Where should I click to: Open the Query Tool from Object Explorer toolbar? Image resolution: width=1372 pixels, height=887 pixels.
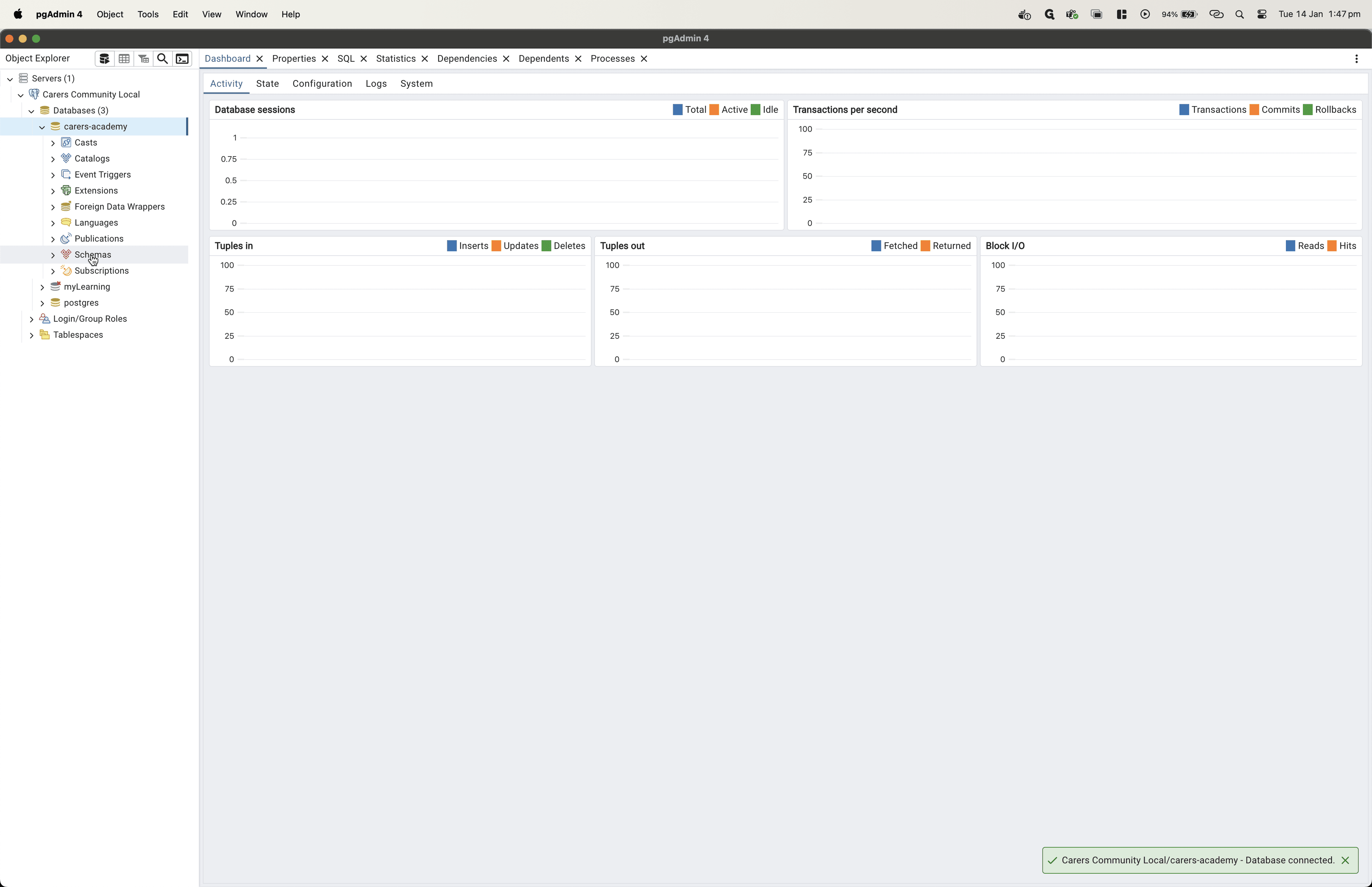(x=104, y=59)
